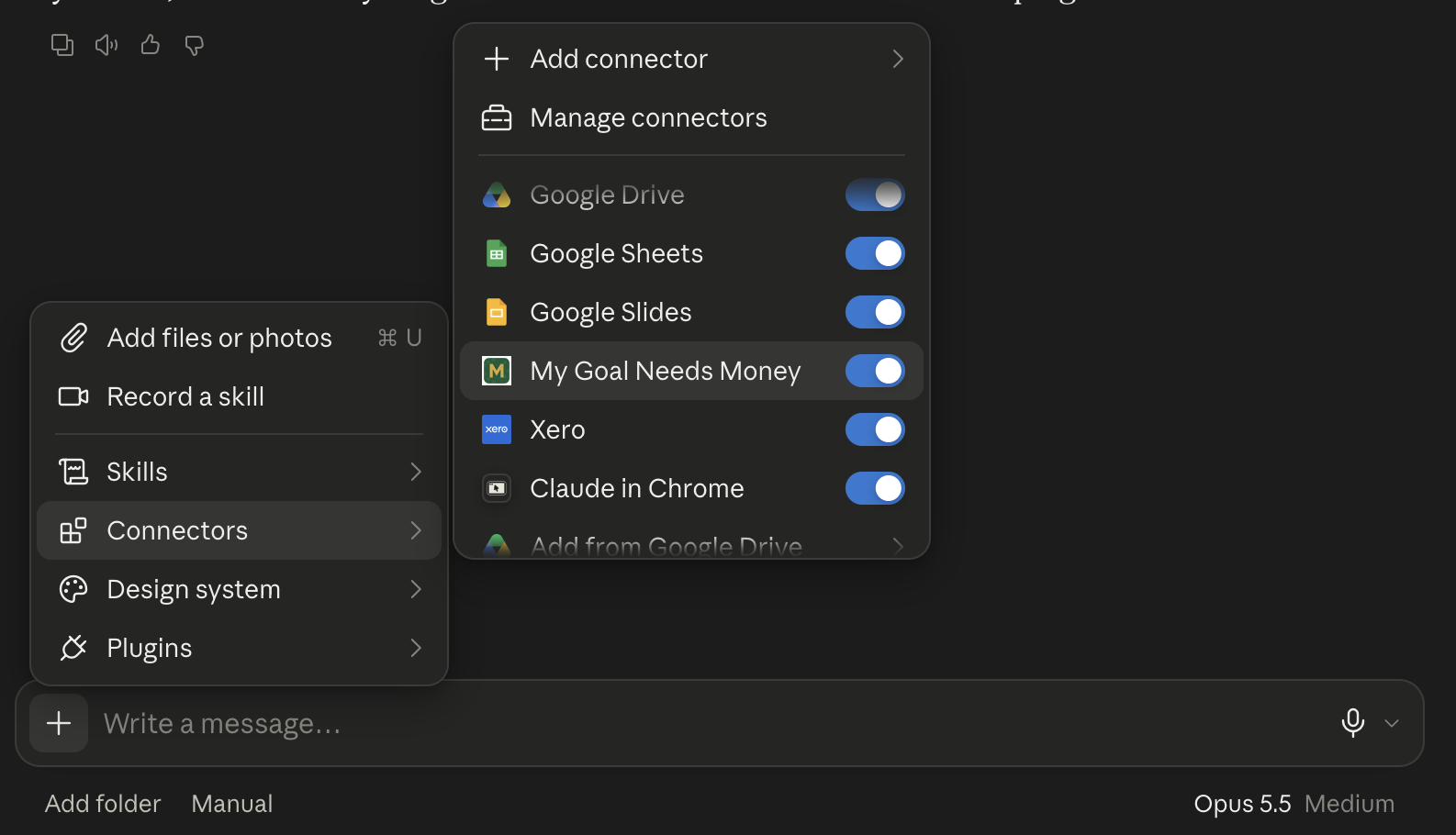Select Add files or photos
1456x835 pixels.
point(239,338)
